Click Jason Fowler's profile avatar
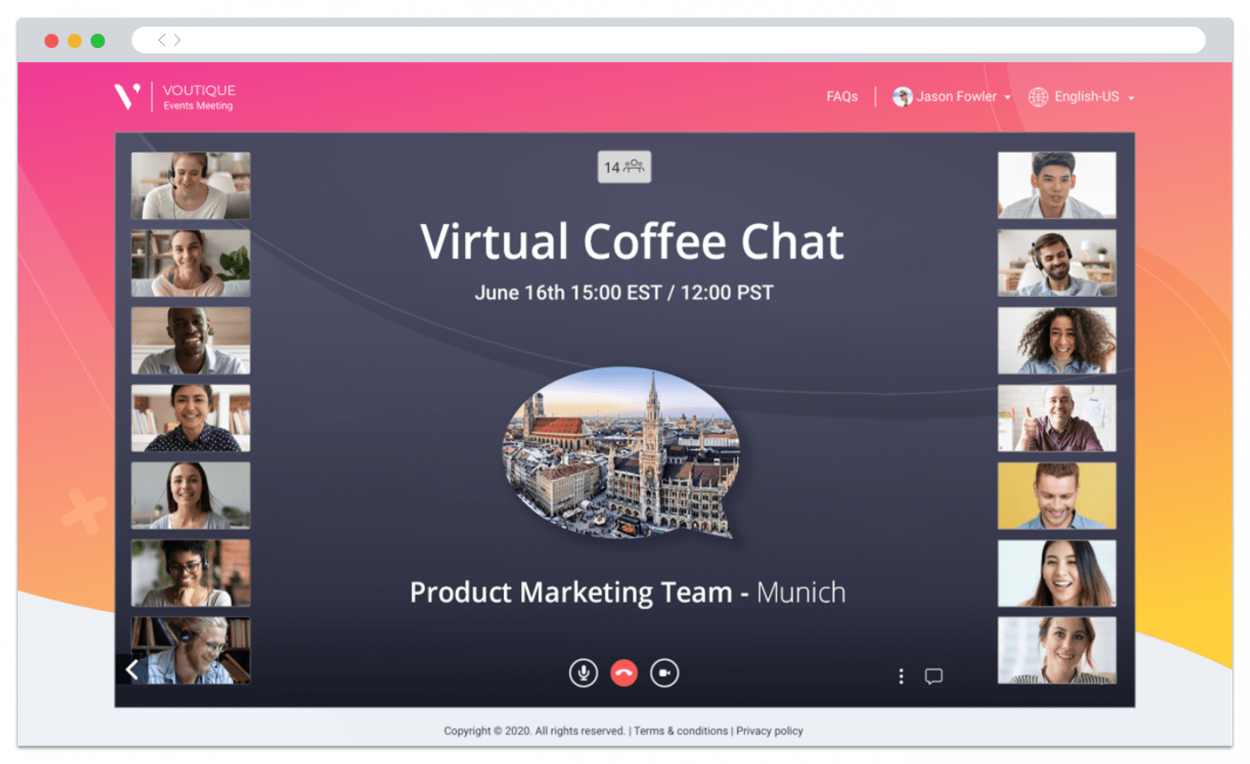Image resolution: width=1250 pixels, height=764 pixels. (903, 97)
